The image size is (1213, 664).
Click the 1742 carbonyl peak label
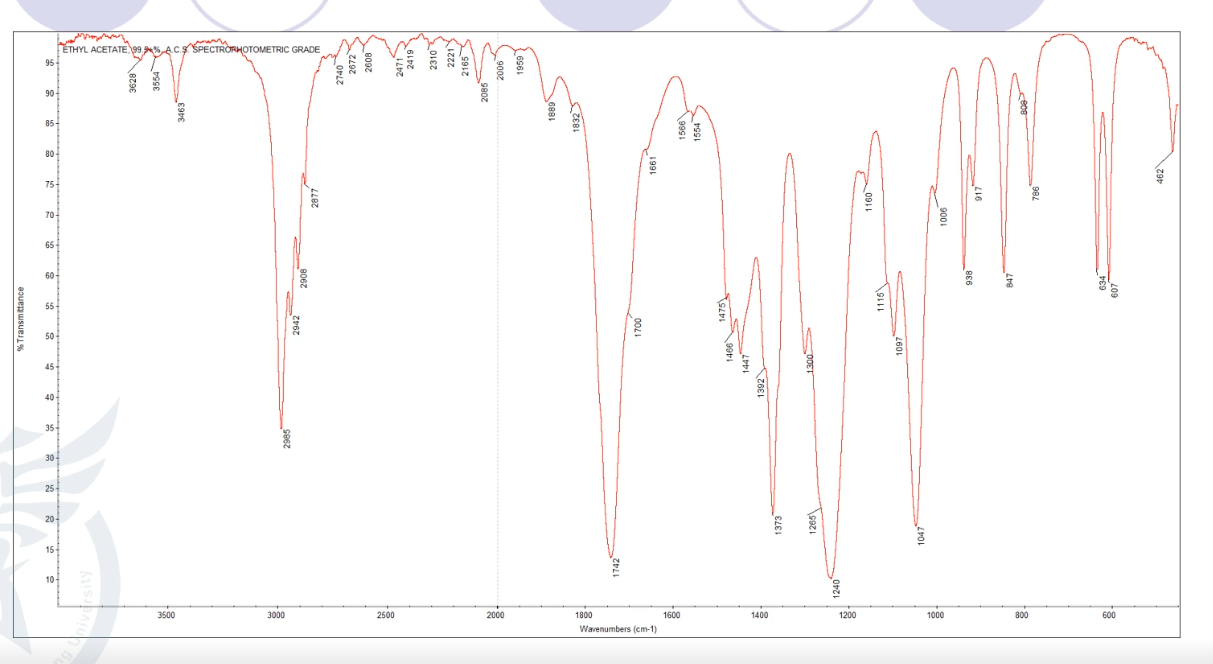click(617, 567)
